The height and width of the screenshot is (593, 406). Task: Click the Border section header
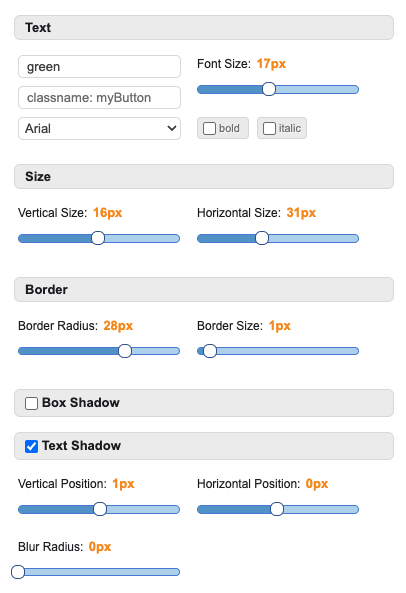coord(204,290)
